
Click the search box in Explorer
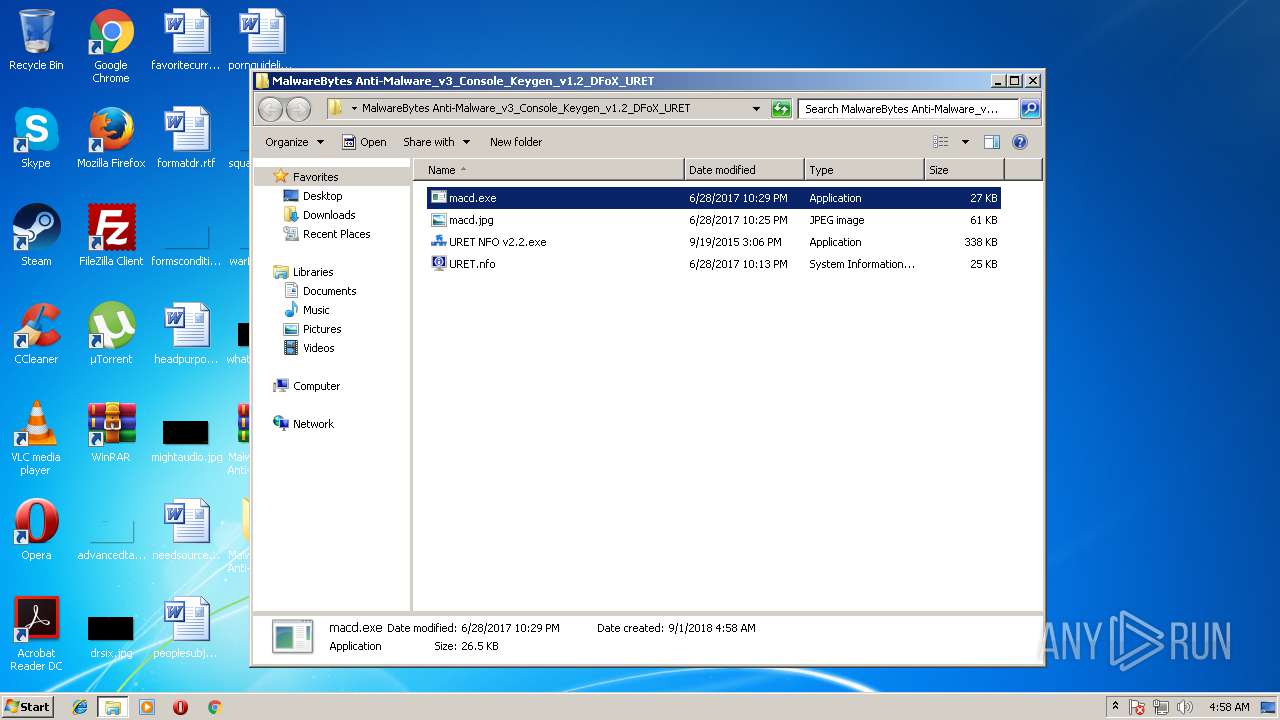point(908,109)
